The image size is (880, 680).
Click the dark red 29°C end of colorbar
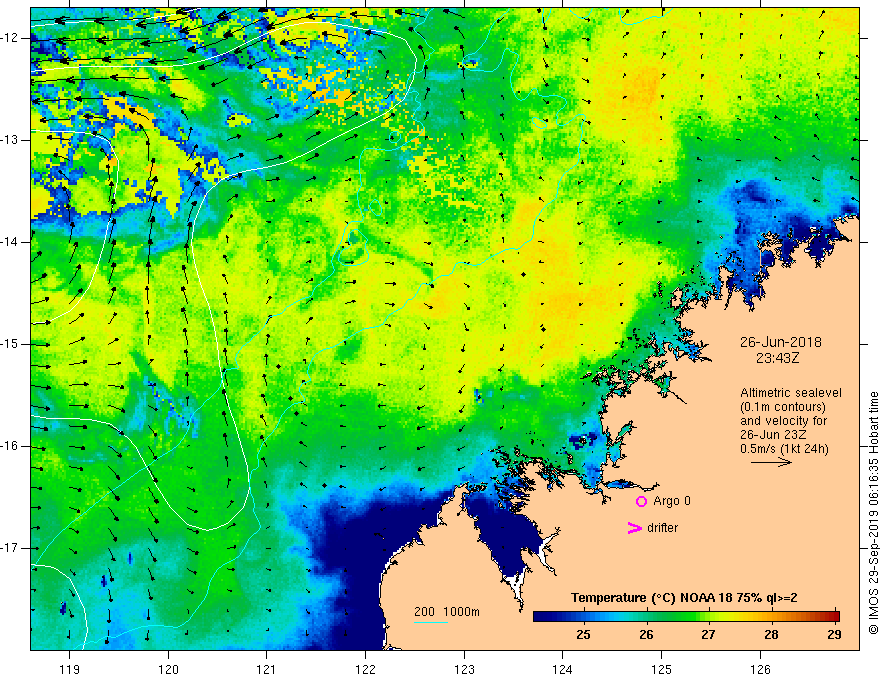(x=834, y=617)
